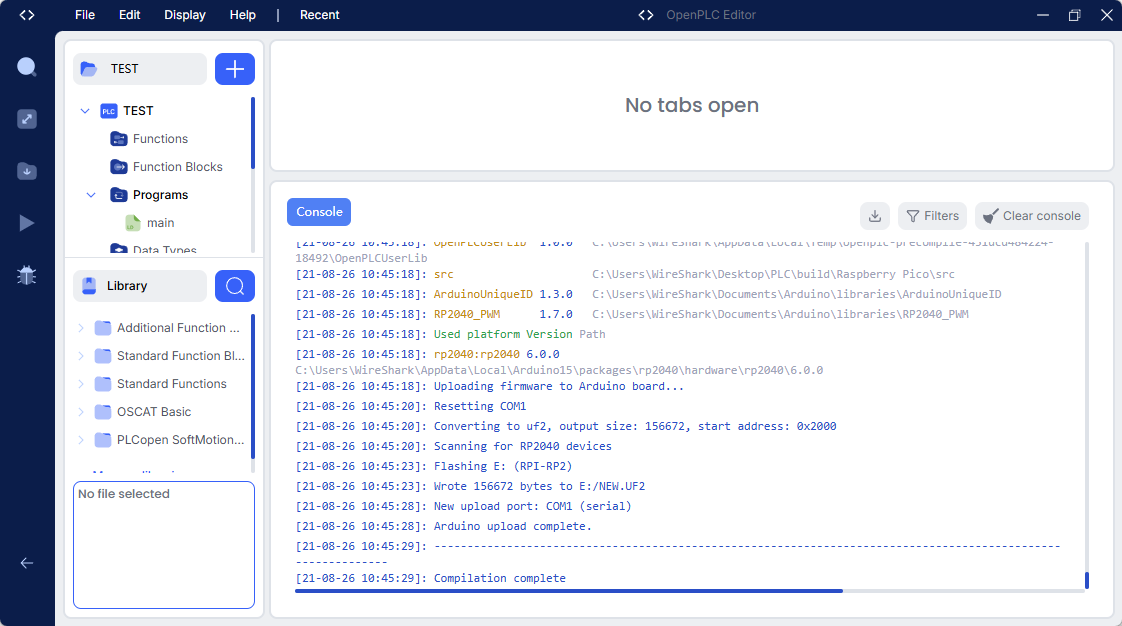
Task: Click the 'Resetting COM1' log line
Action: [x=479, y=406]
